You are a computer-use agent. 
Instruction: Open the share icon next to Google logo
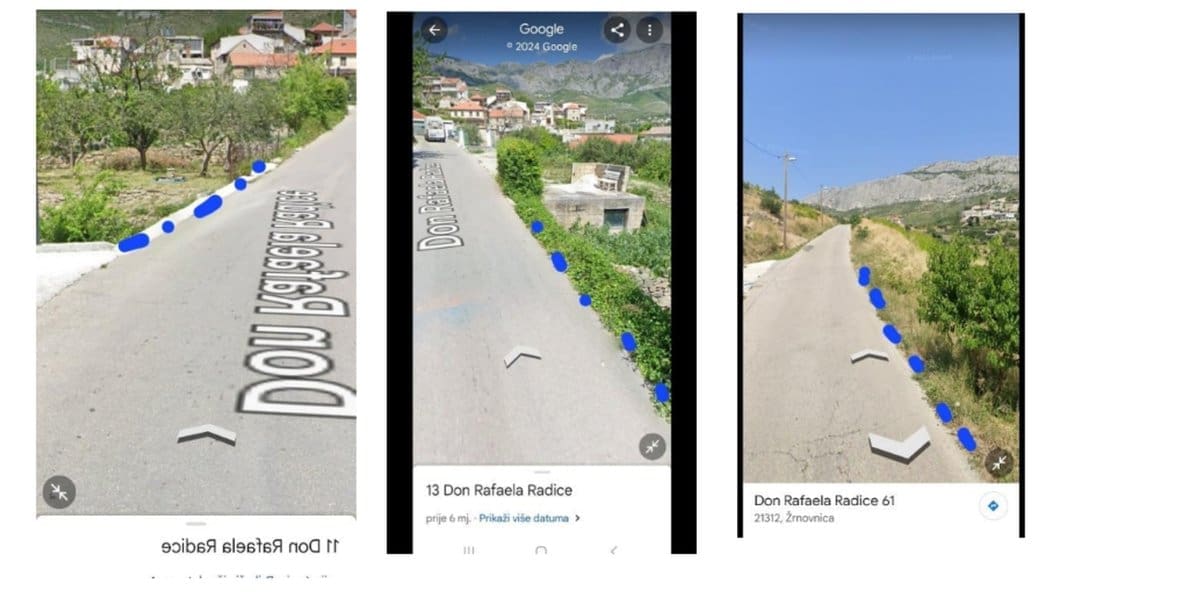point(617,30)
